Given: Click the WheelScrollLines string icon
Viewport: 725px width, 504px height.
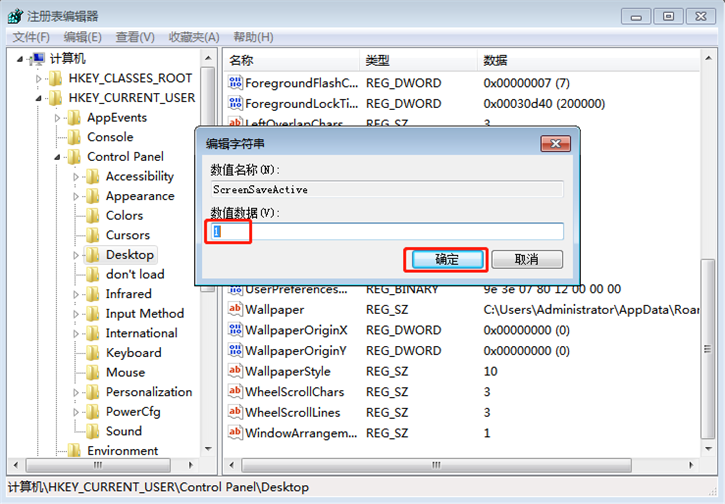Looking at the screenshot, I should (236, 412).
